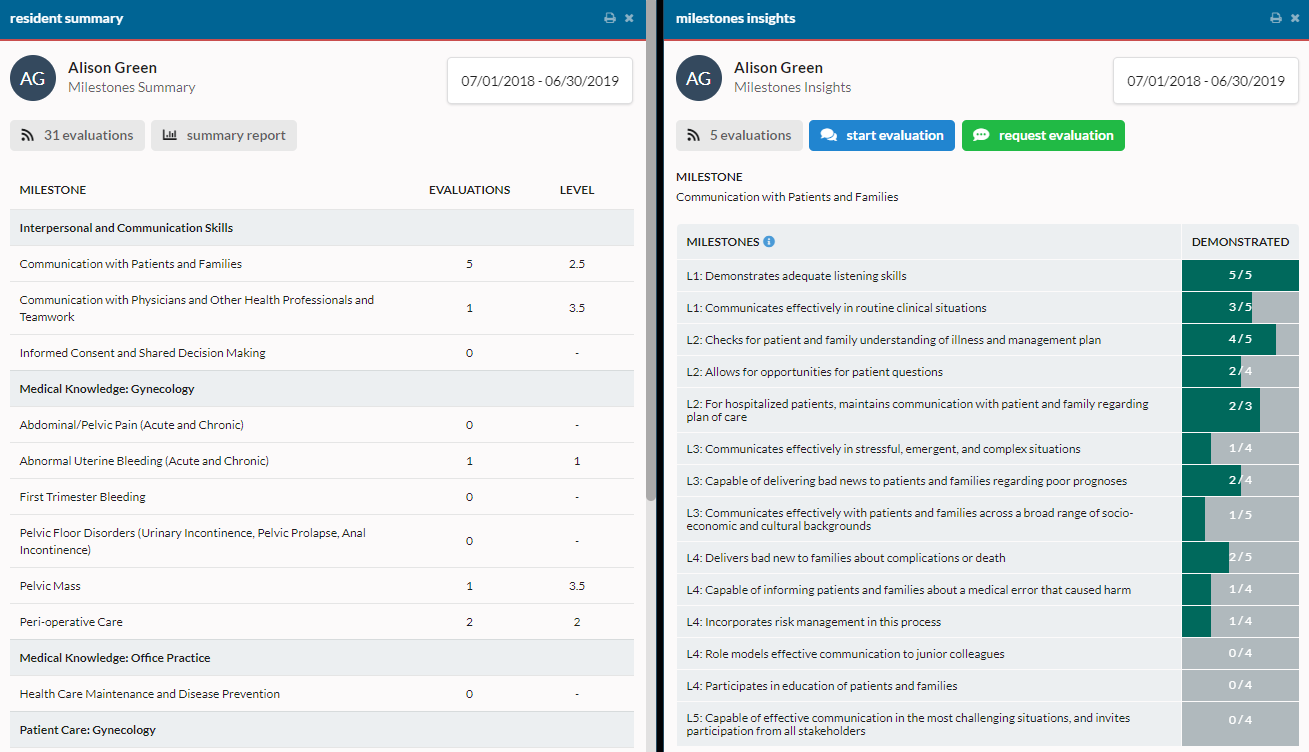The height and width of the screenshot is (752, 1309).
Task: Click the 0/4 bar for role models communication
Action: coord(1240,653)
